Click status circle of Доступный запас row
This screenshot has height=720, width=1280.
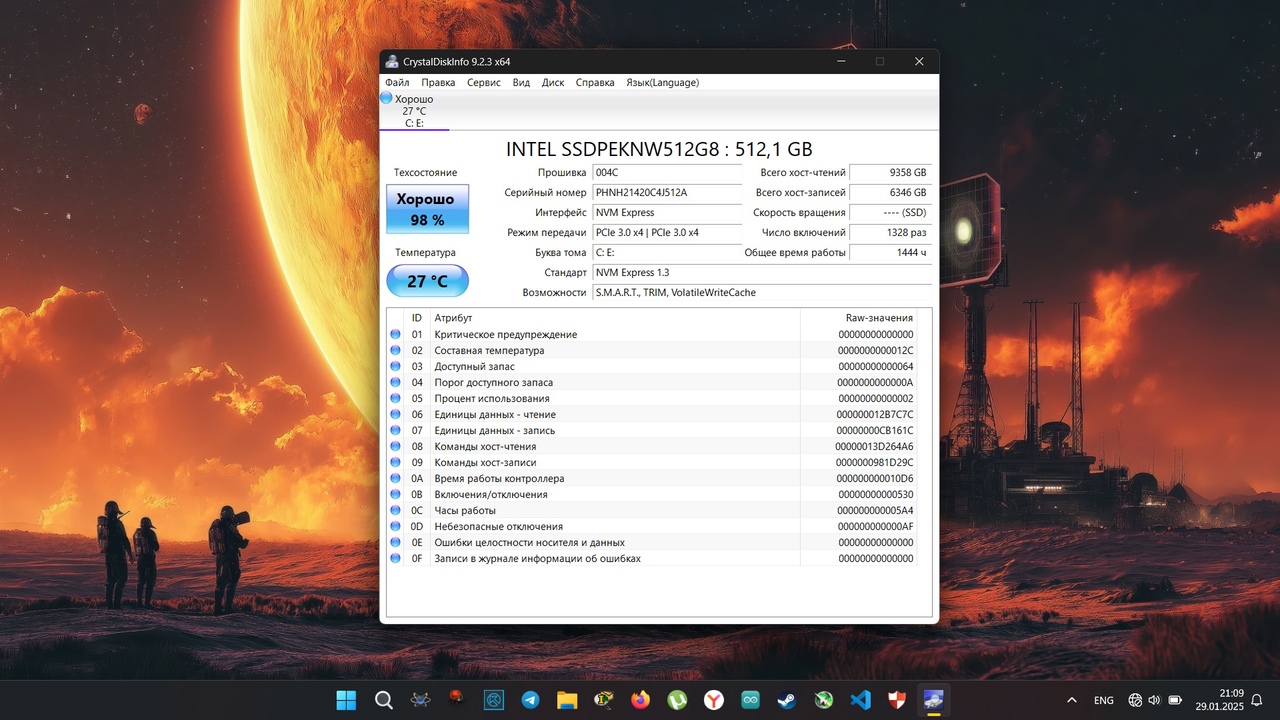395,366
